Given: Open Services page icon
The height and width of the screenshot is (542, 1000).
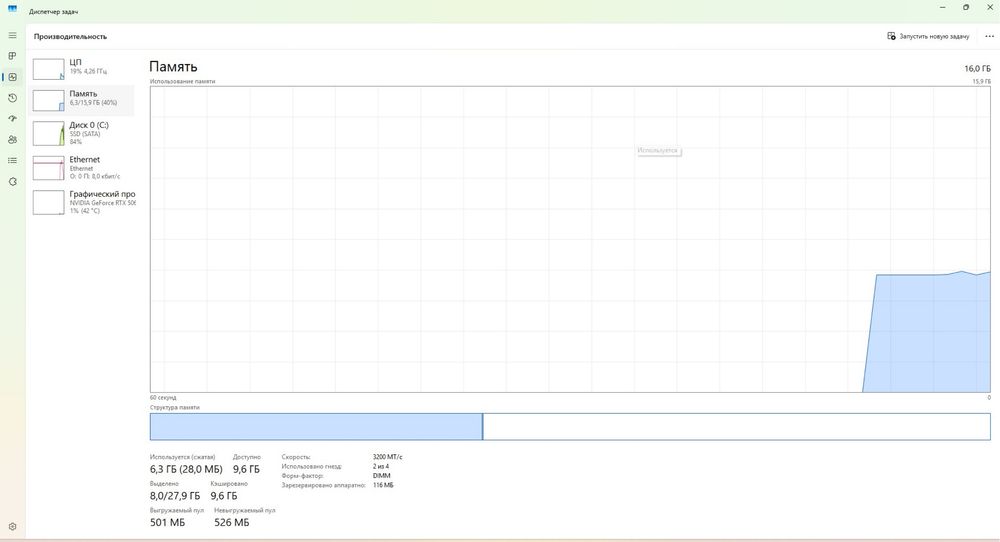Looking at the screenshot, I should (x=12, y=182).
